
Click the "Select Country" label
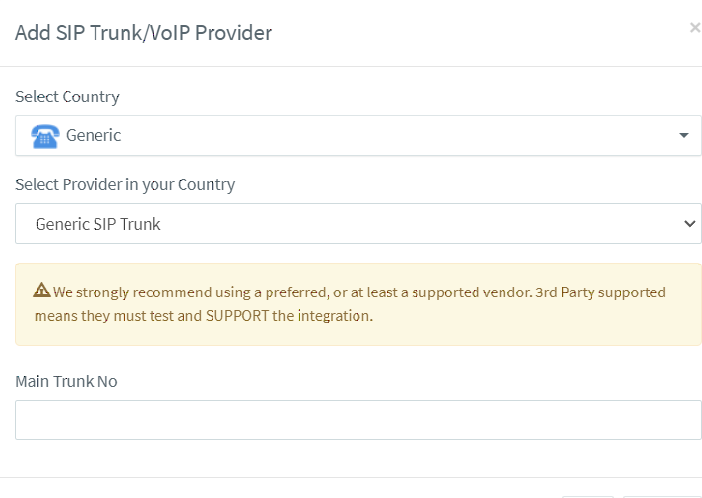coord(67,97)
